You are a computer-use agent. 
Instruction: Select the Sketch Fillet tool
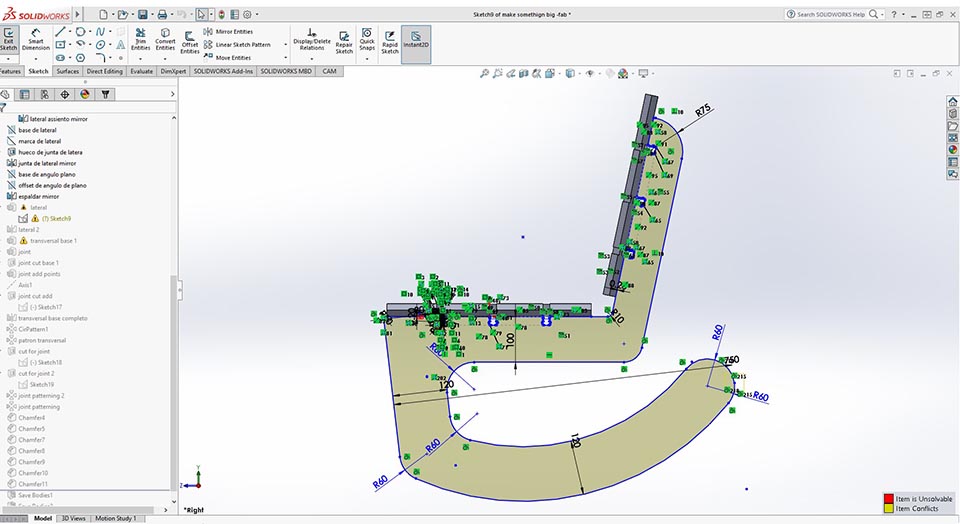pyautogui.click(x=100, y=58)
